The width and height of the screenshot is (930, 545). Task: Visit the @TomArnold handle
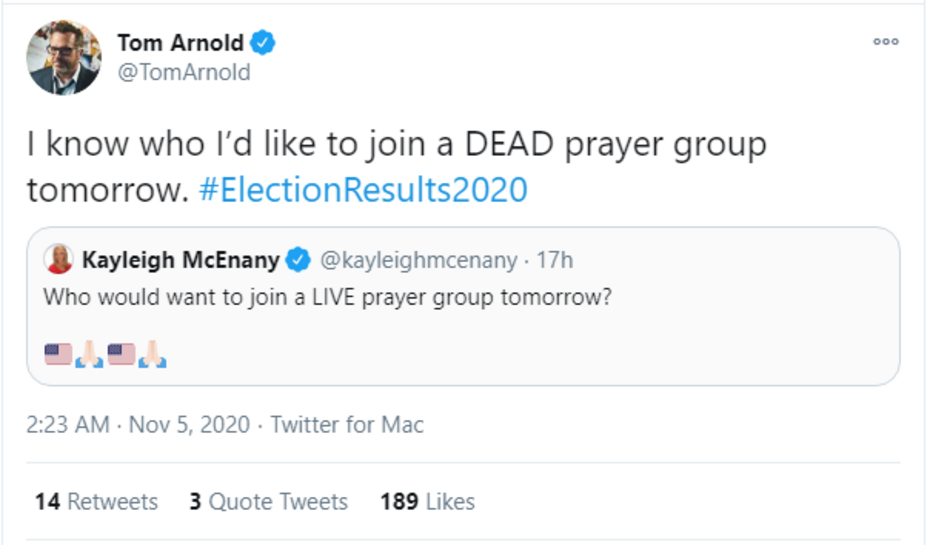click(x=184, y=73)
